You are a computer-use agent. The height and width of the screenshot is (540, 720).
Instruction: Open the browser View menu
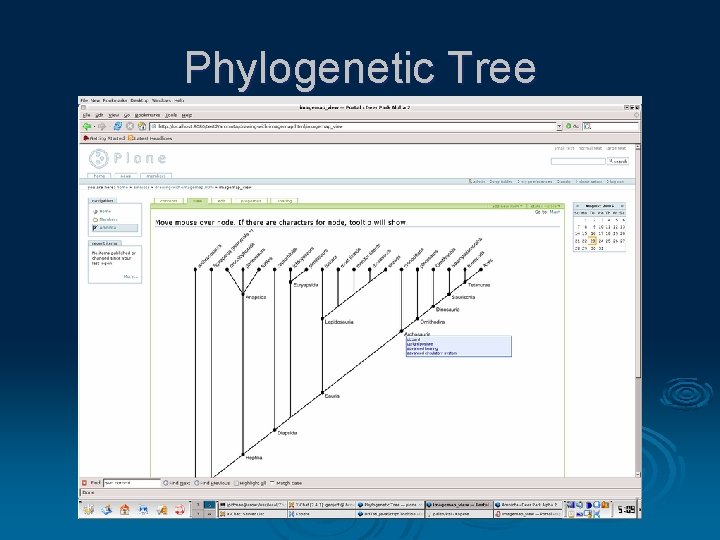(114, 115)
